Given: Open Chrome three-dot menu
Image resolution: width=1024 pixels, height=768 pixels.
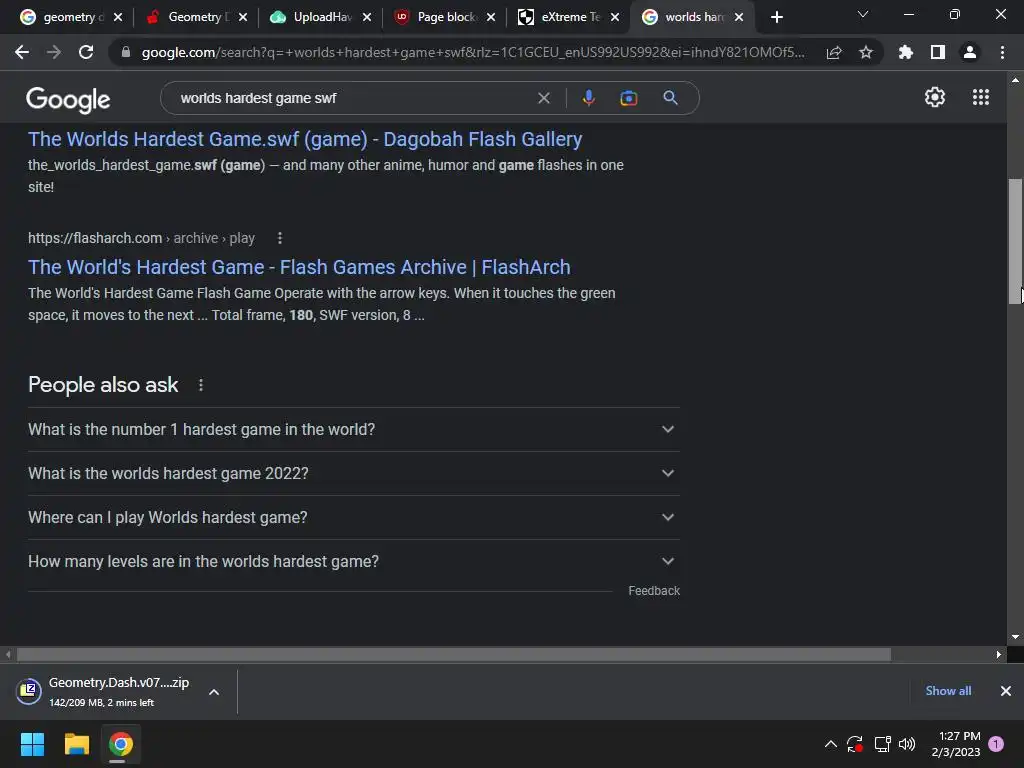Looking at the screenshot, I should (1002, 52).
